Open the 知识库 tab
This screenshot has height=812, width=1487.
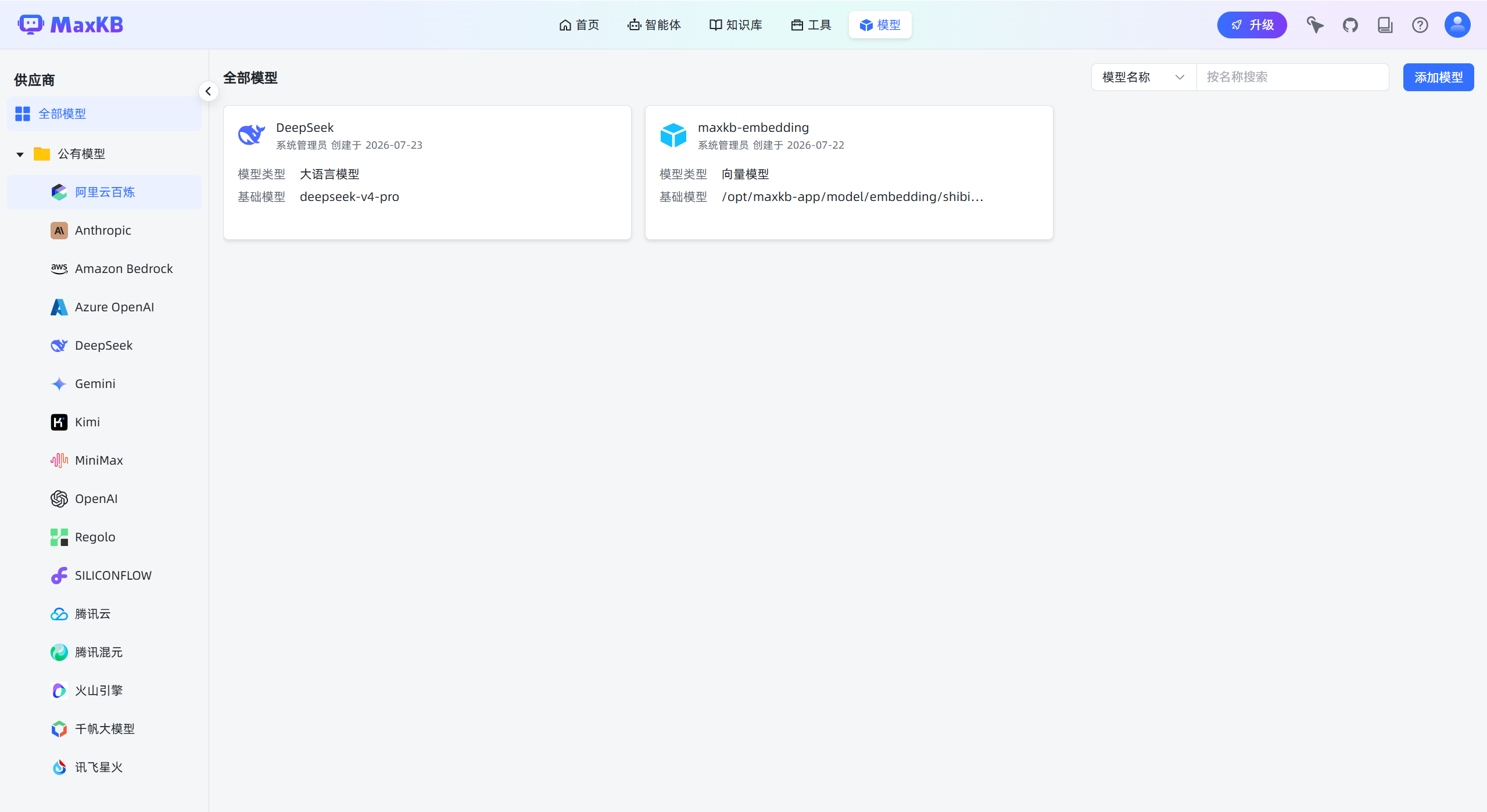click(x=736, y=25)
